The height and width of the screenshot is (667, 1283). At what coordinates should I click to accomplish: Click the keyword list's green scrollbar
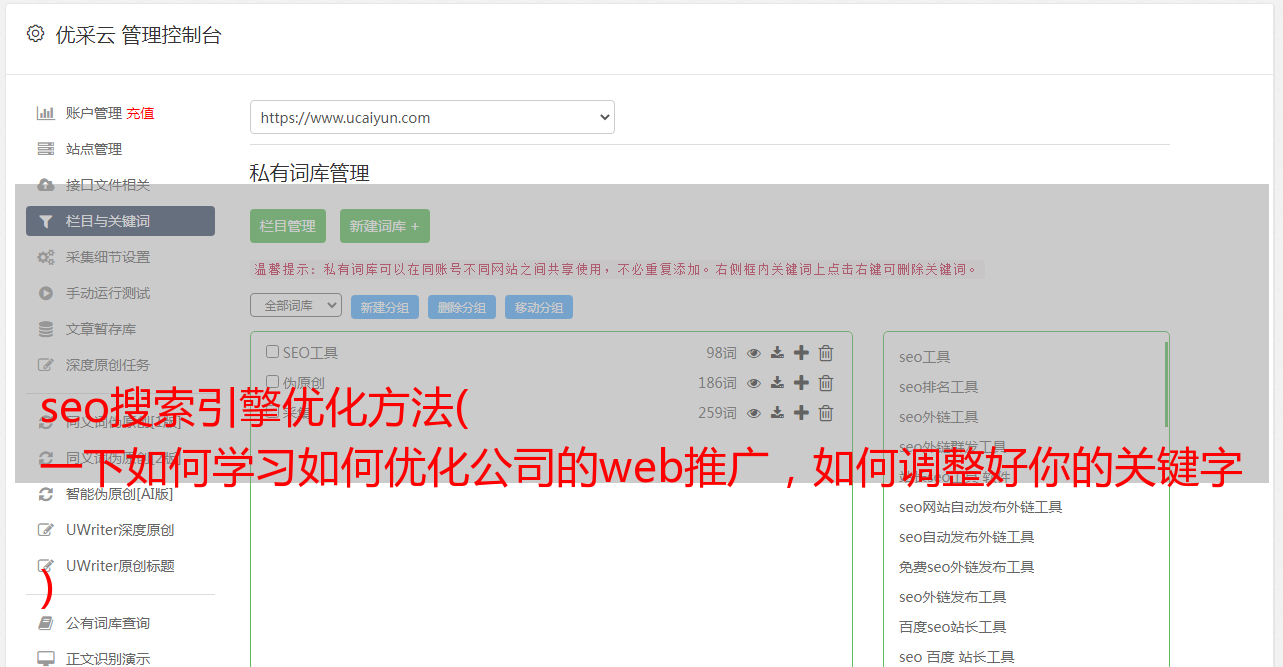pos(1166,384)
